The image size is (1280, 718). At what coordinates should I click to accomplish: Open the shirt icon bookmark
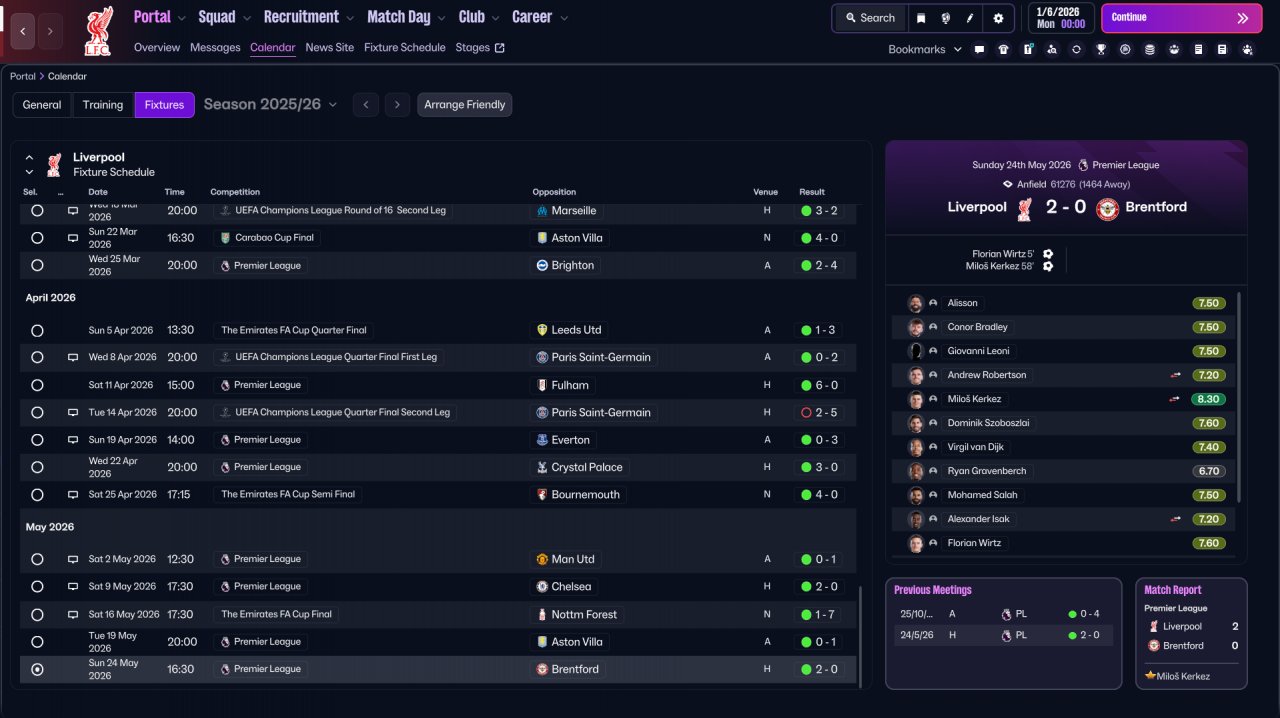tap(1004, 49)
